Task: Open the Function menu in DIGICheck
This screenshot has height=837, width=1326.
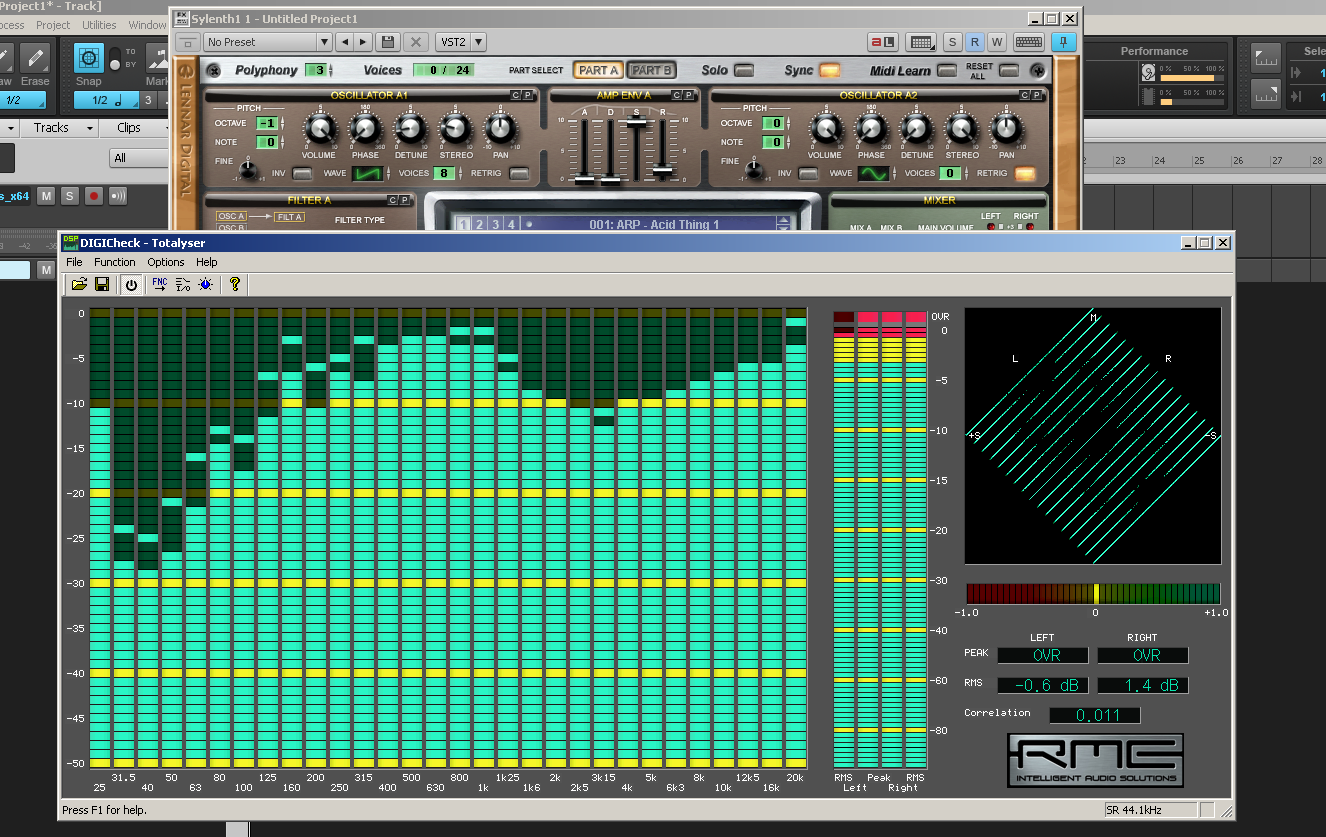Action: [x=115, y=262]
